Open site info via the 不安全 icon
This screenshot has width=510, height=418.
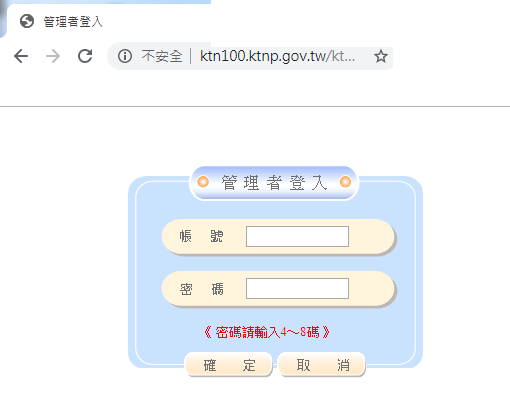pos(125,56)
